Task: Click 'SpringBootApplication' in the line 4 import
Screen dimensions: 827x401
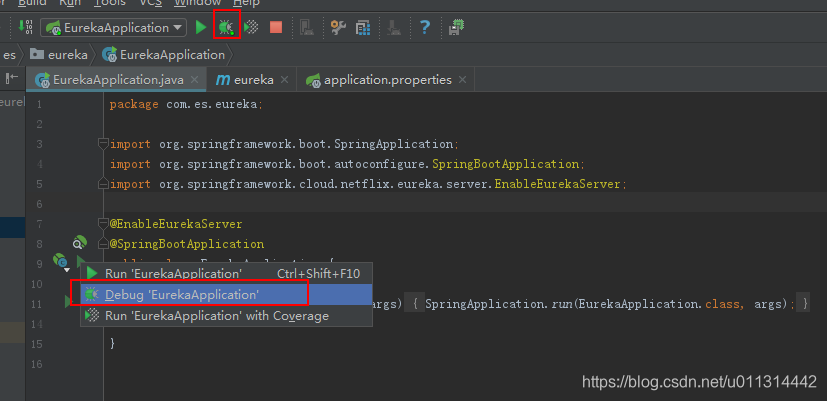Action: 505,164
